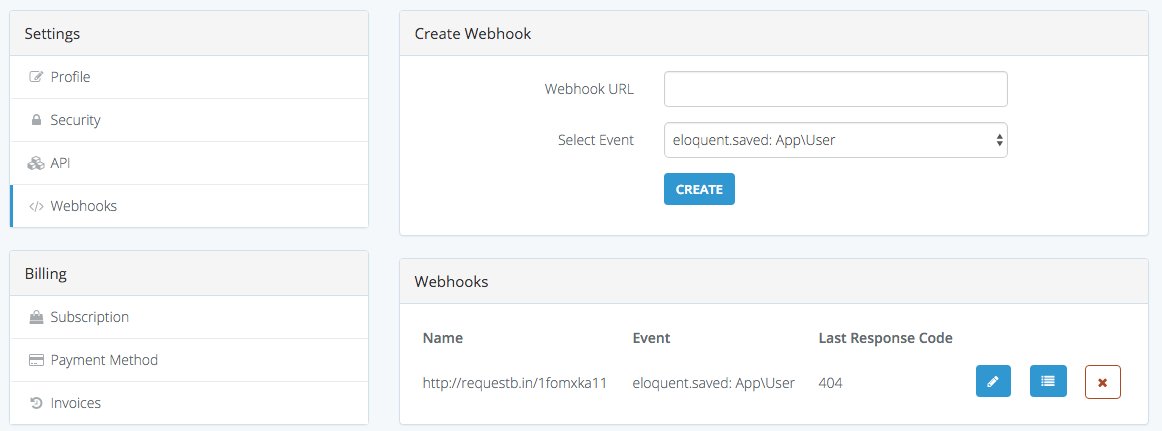The width and height of the screenshot is (1162, 431).
Task: Open Profile settings label
Action: [x=70, y=77]
